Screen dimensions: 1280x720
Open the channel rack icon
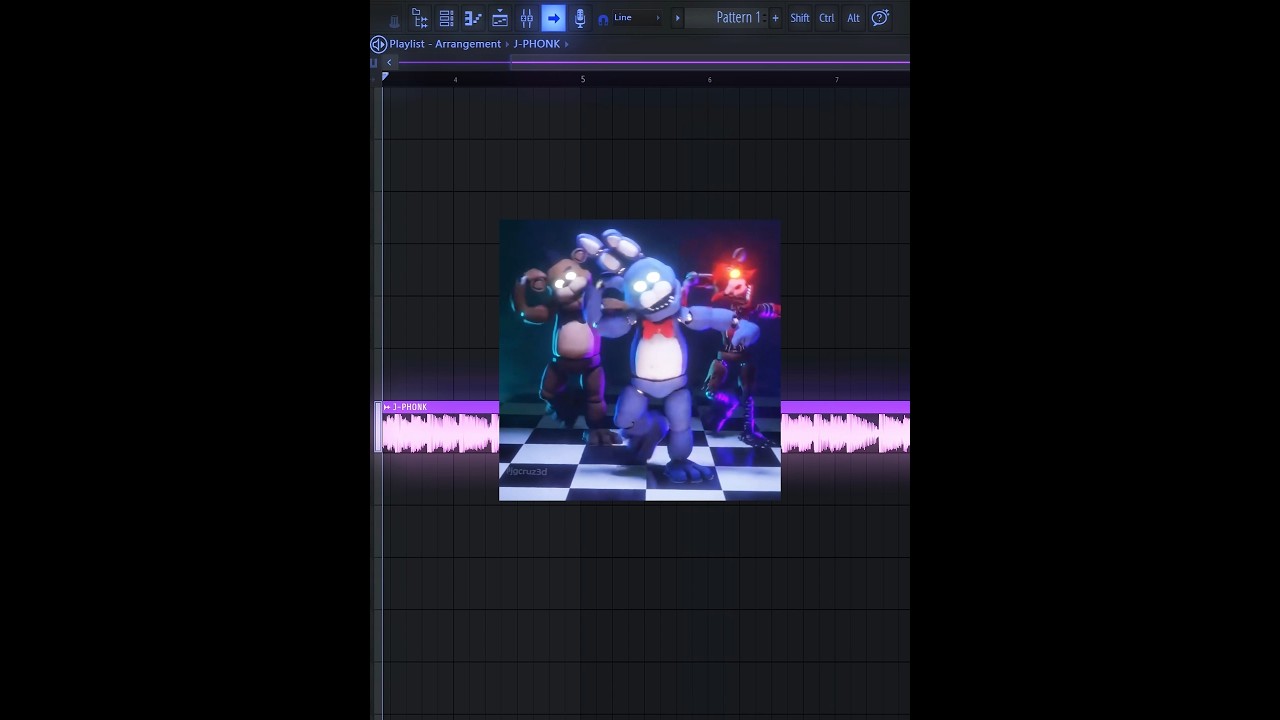point(500,18)
